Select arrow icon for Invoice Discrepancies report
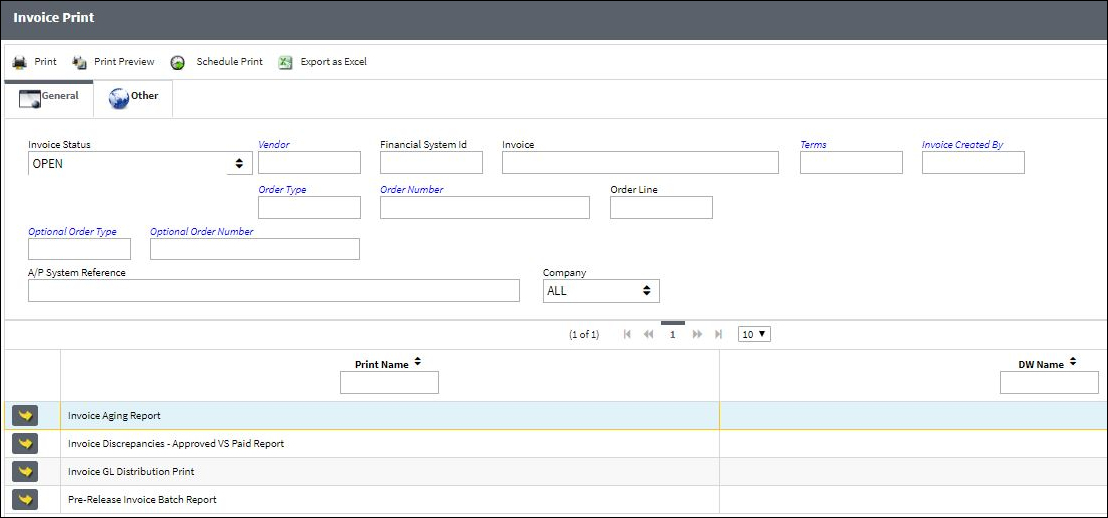Screen dimensions: 1108x518 pos(25,444)
